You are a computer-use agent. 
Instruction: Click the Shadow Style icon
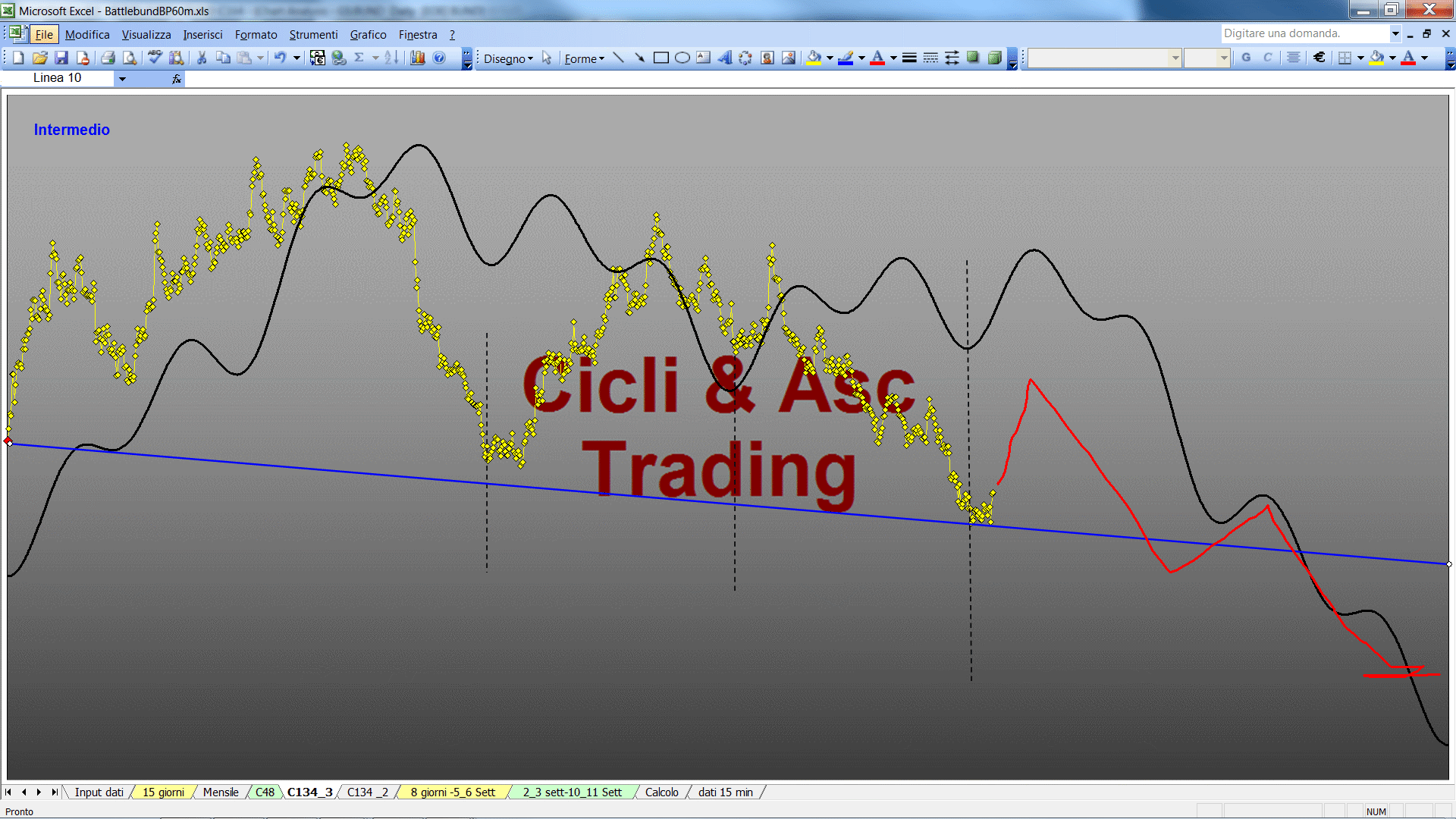pos(973,58)
